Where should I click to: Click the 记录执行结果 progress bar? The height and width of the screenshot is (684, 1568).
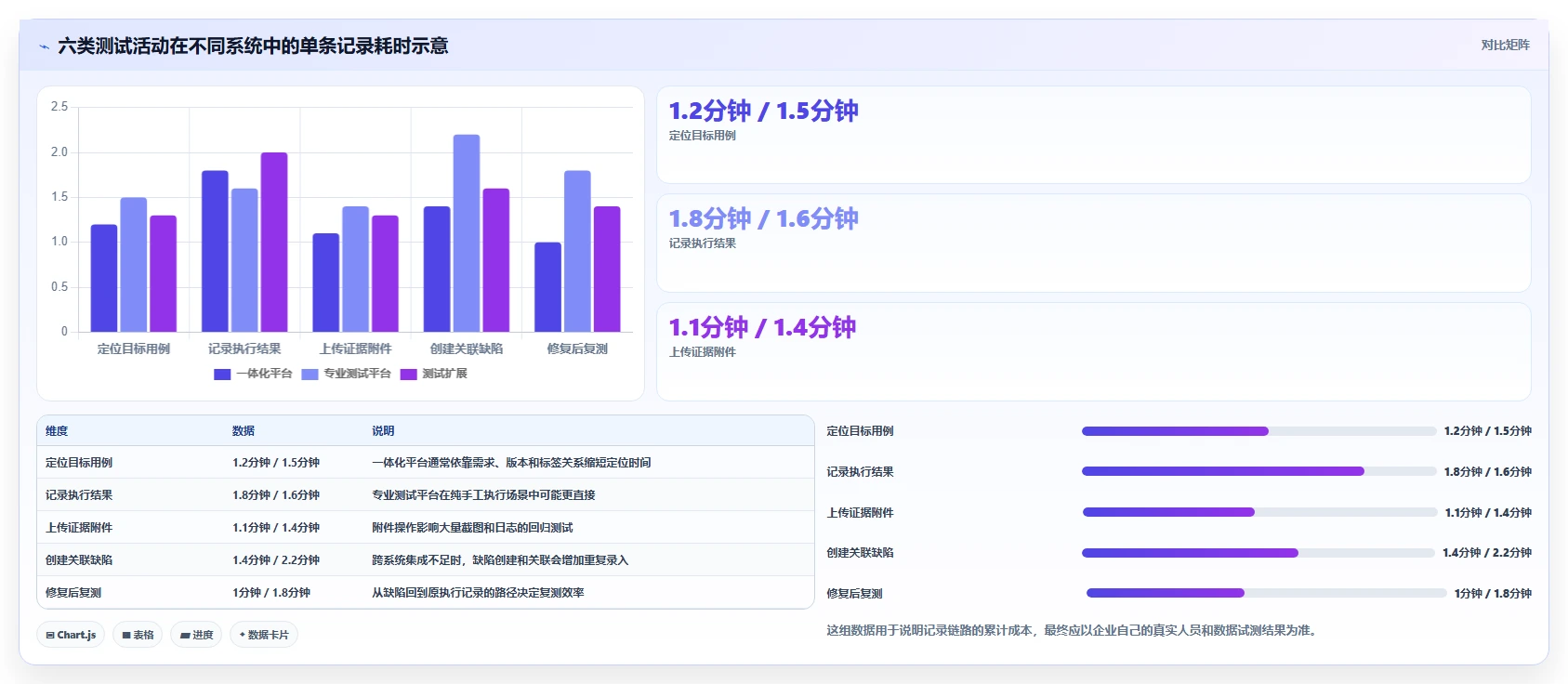[1258, 471]
